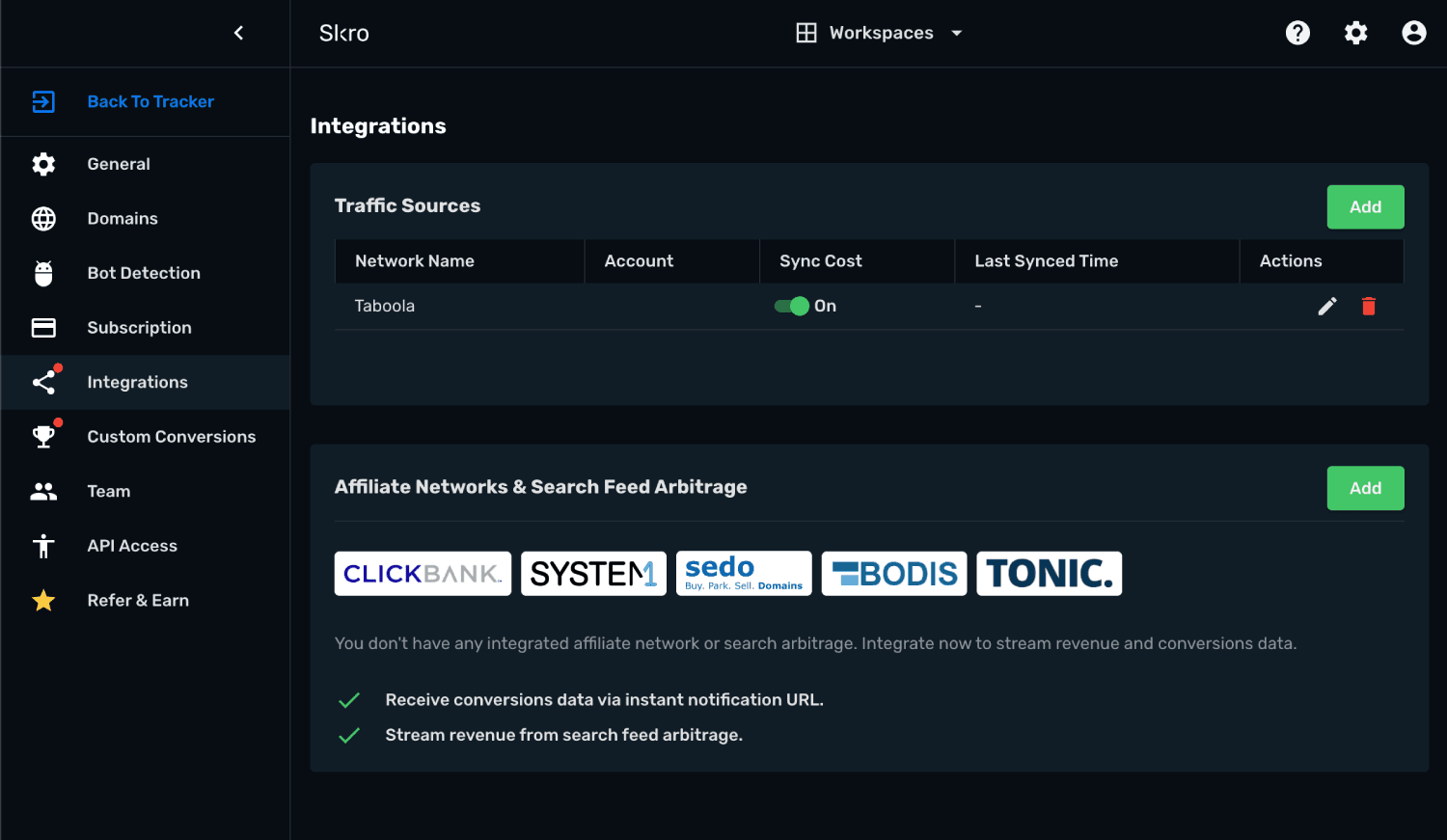This screenshot has height=840, width=1447.
Task: Collapse the sidebar with the left chevron
Action: pyautogui.click(x=238, y=33)
